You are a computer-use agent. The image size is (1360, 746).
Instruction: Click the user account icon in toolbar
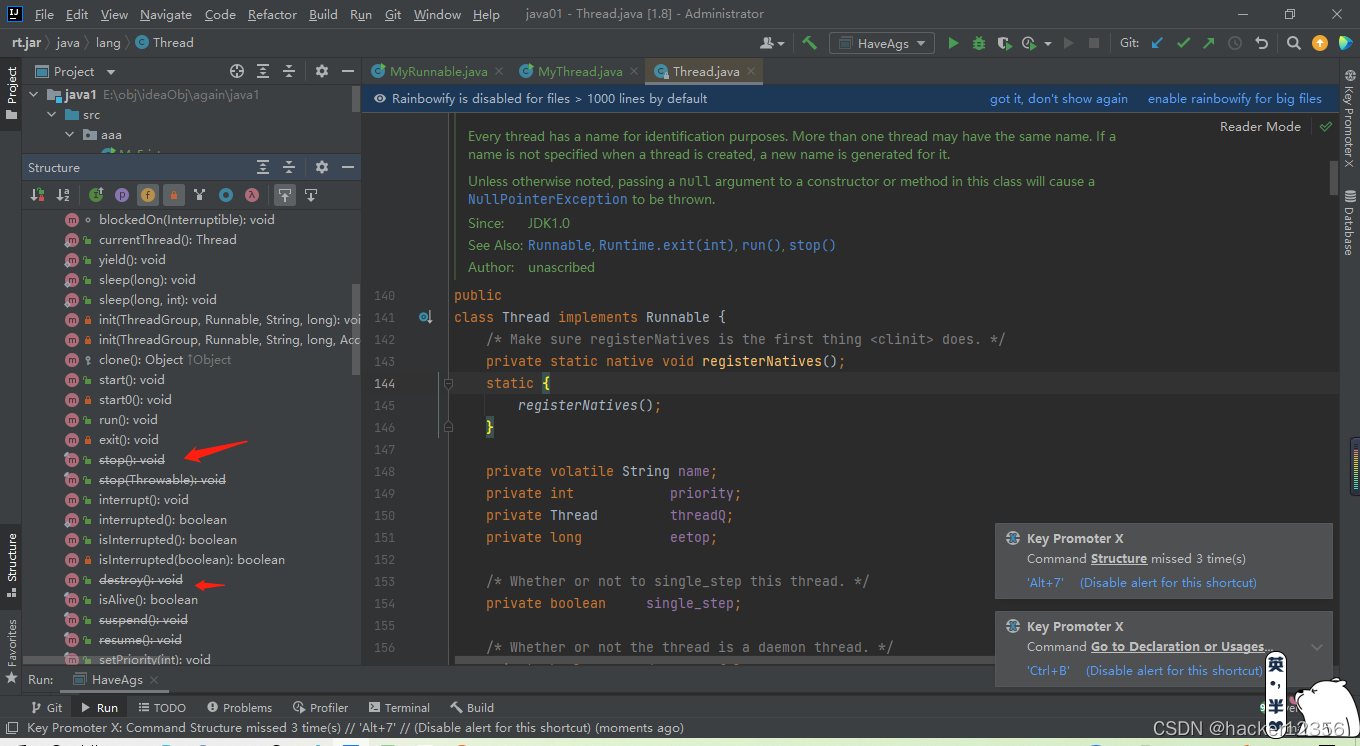[x=771, y=43]
